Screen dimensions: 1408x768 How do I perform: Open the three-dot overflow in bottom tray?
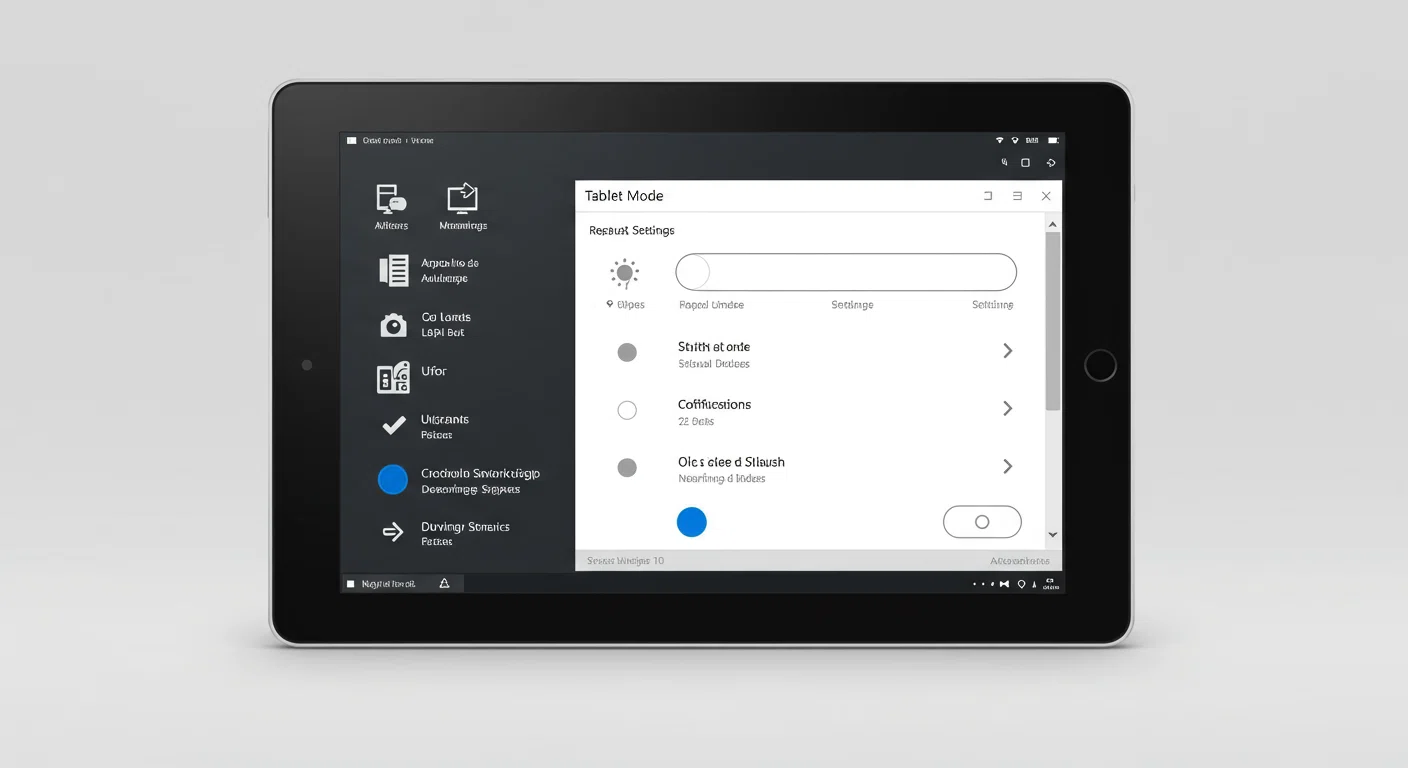[983, 584]
